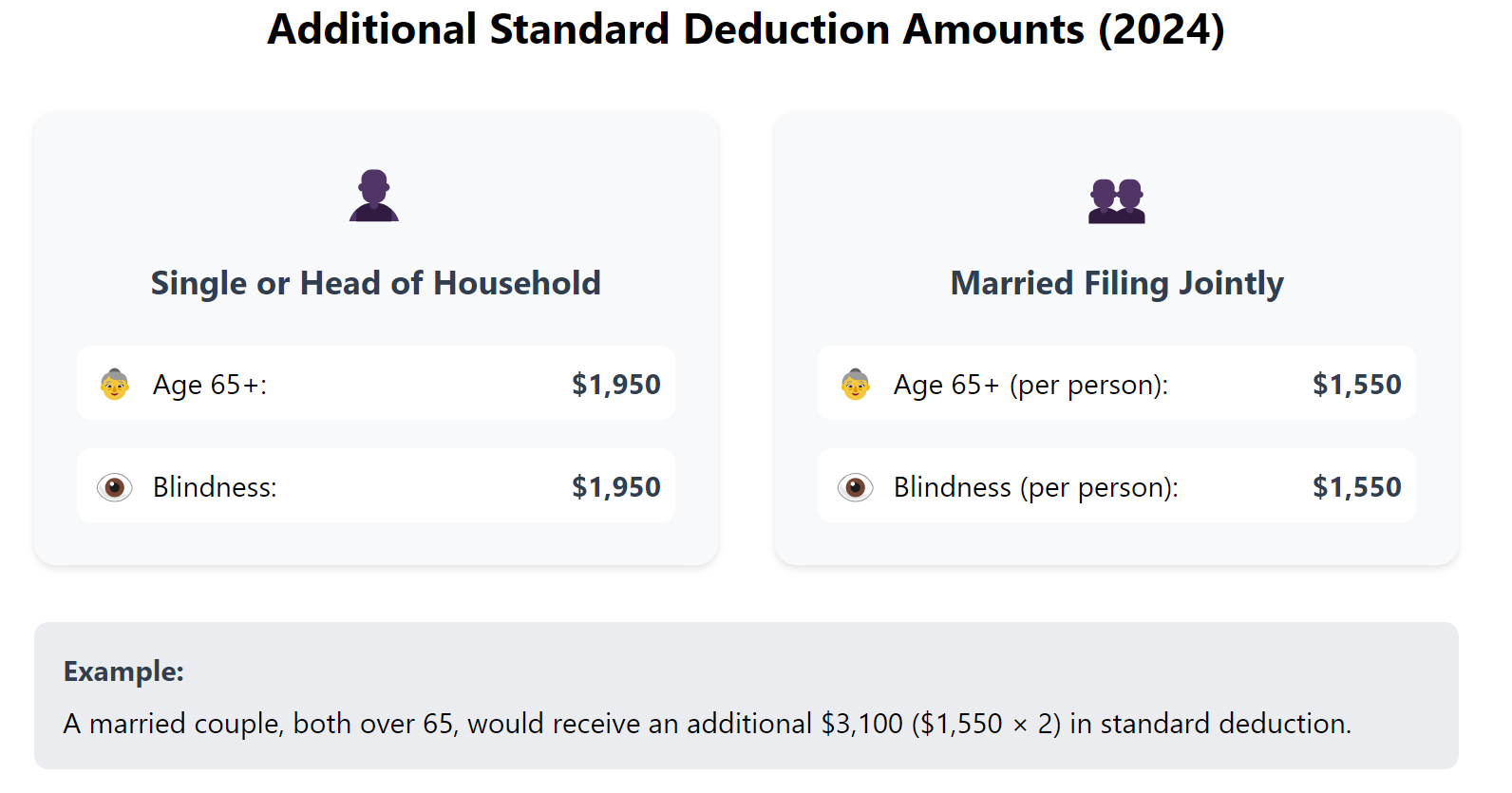Click the 'Additional Standard Deduction Amounts (2024)' title
Viewport: 1512px width, 793px height.
(746, 29)
